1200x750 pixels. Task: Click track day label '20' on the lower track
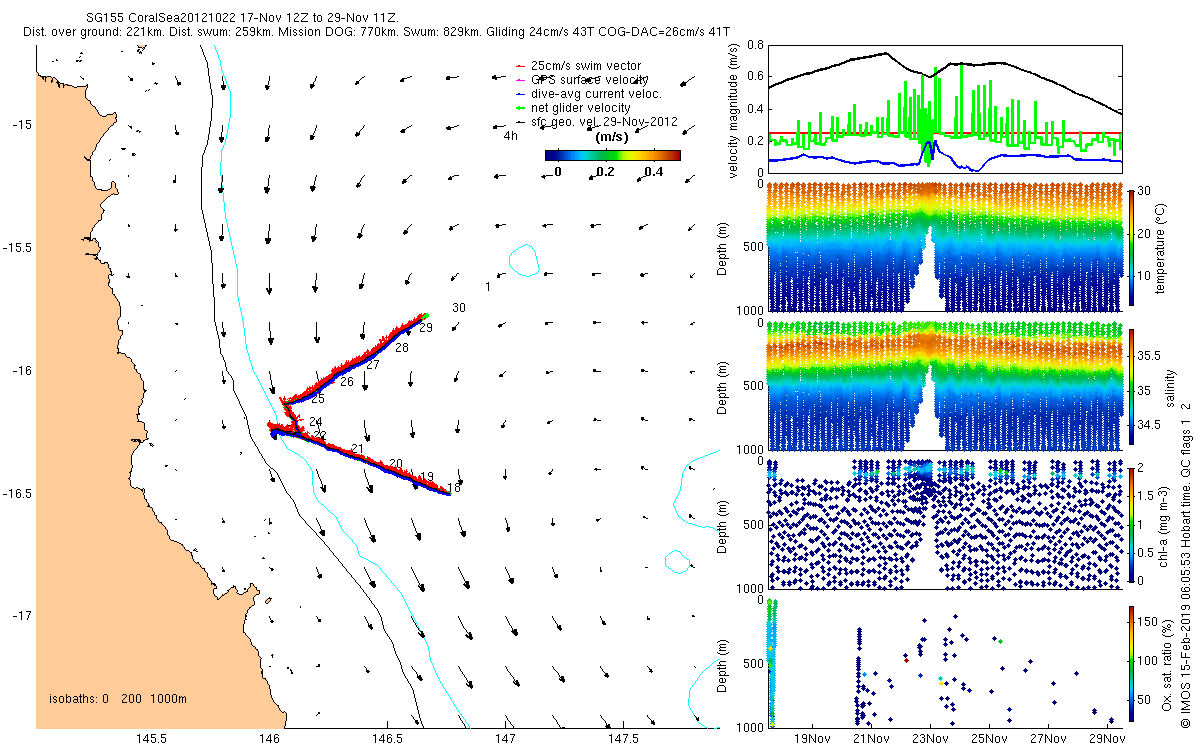coord(396,463)
